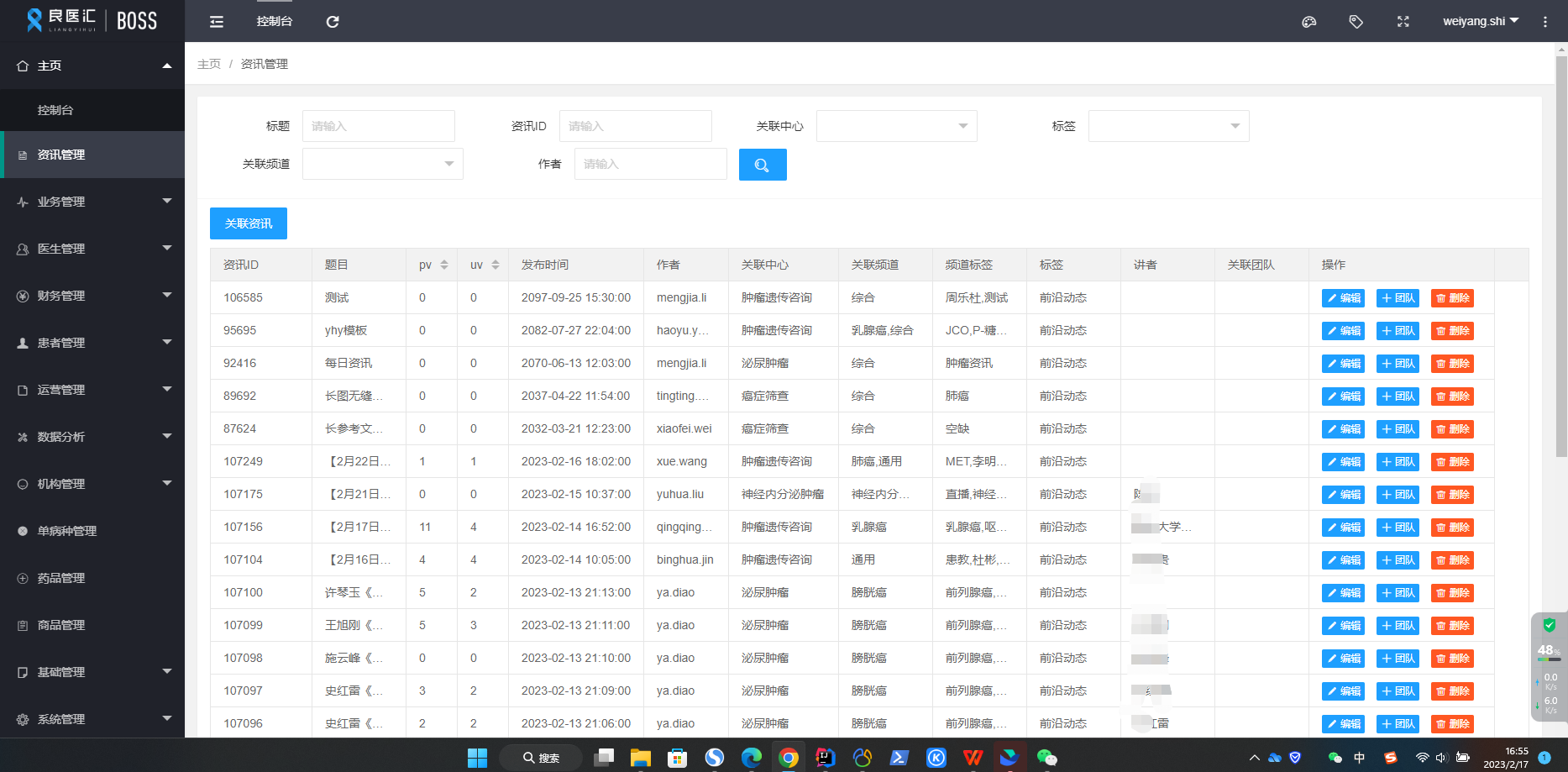Image resolution: width=1568 pixels, height=772 pixels.
Task: Open File Explorer from the taskbar
Action: [x=640, y=758]
